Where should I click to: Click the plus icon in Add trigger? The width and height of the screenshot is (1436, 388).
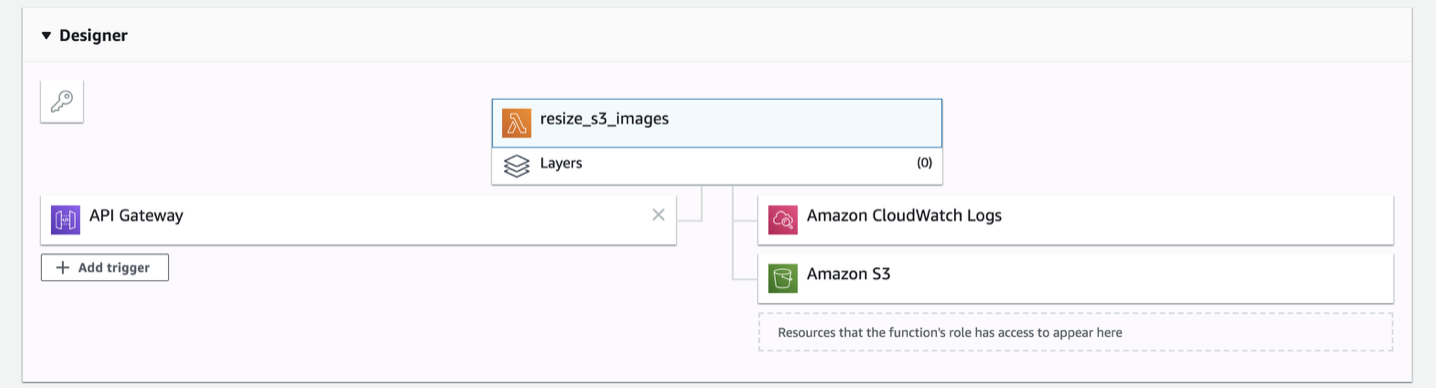coord(62,268)
